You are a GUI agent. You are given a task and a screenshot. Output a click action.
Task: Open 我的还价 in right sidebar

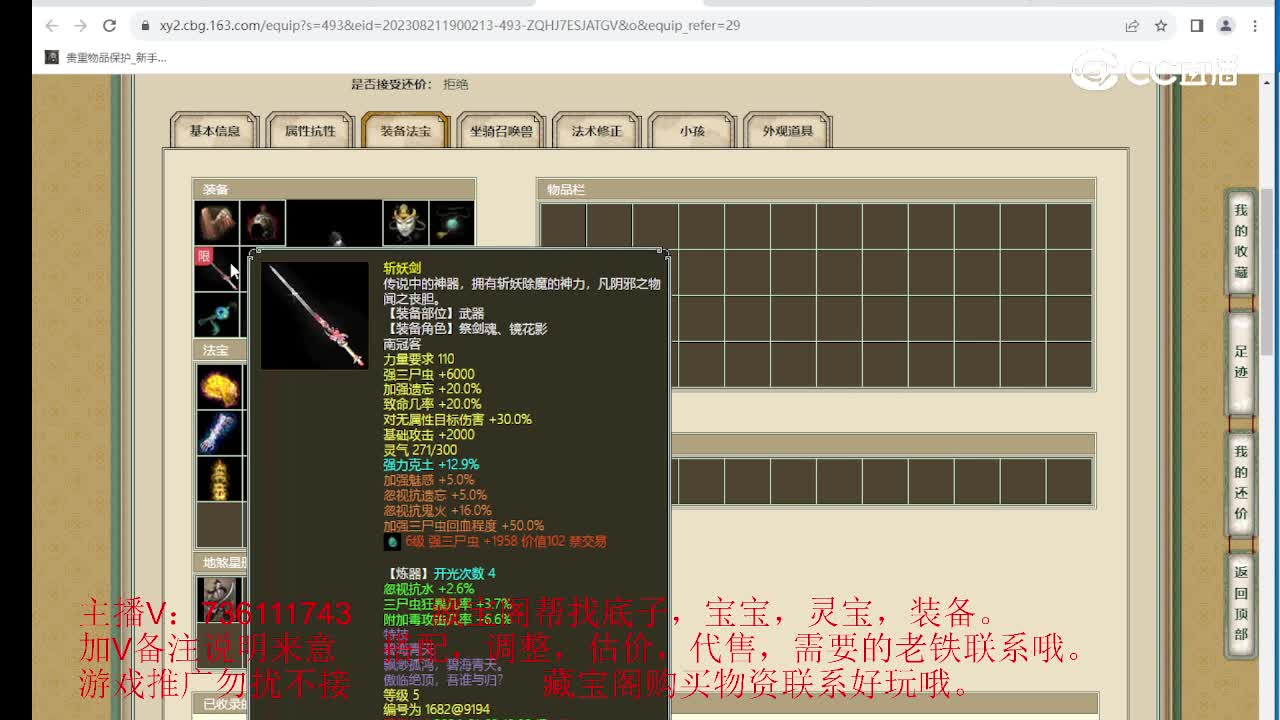point(1241,483)
